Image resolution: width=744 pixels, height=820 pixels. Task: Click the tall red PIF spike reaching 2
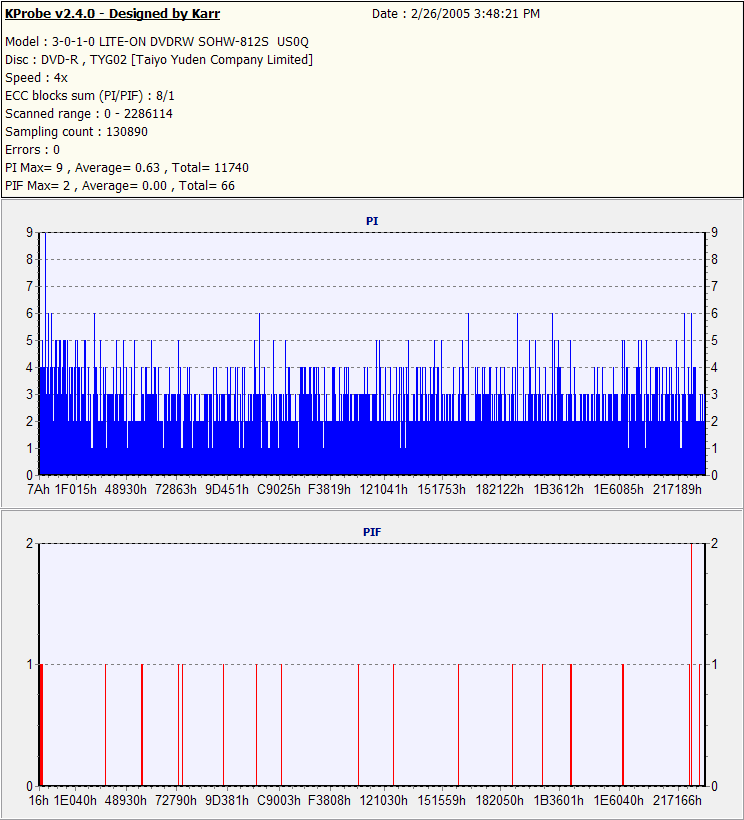click(x=692, y=664)
